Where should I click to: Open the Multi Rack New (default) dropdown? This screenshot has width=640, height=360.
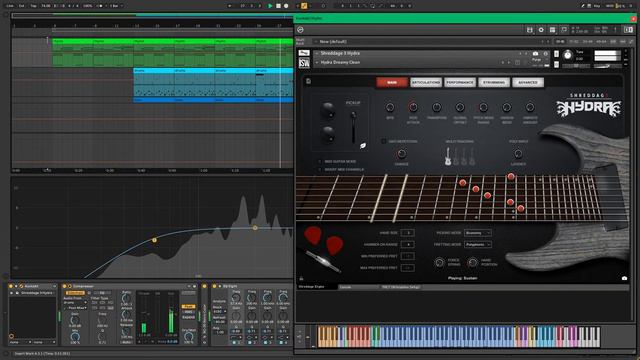[431, 42]
